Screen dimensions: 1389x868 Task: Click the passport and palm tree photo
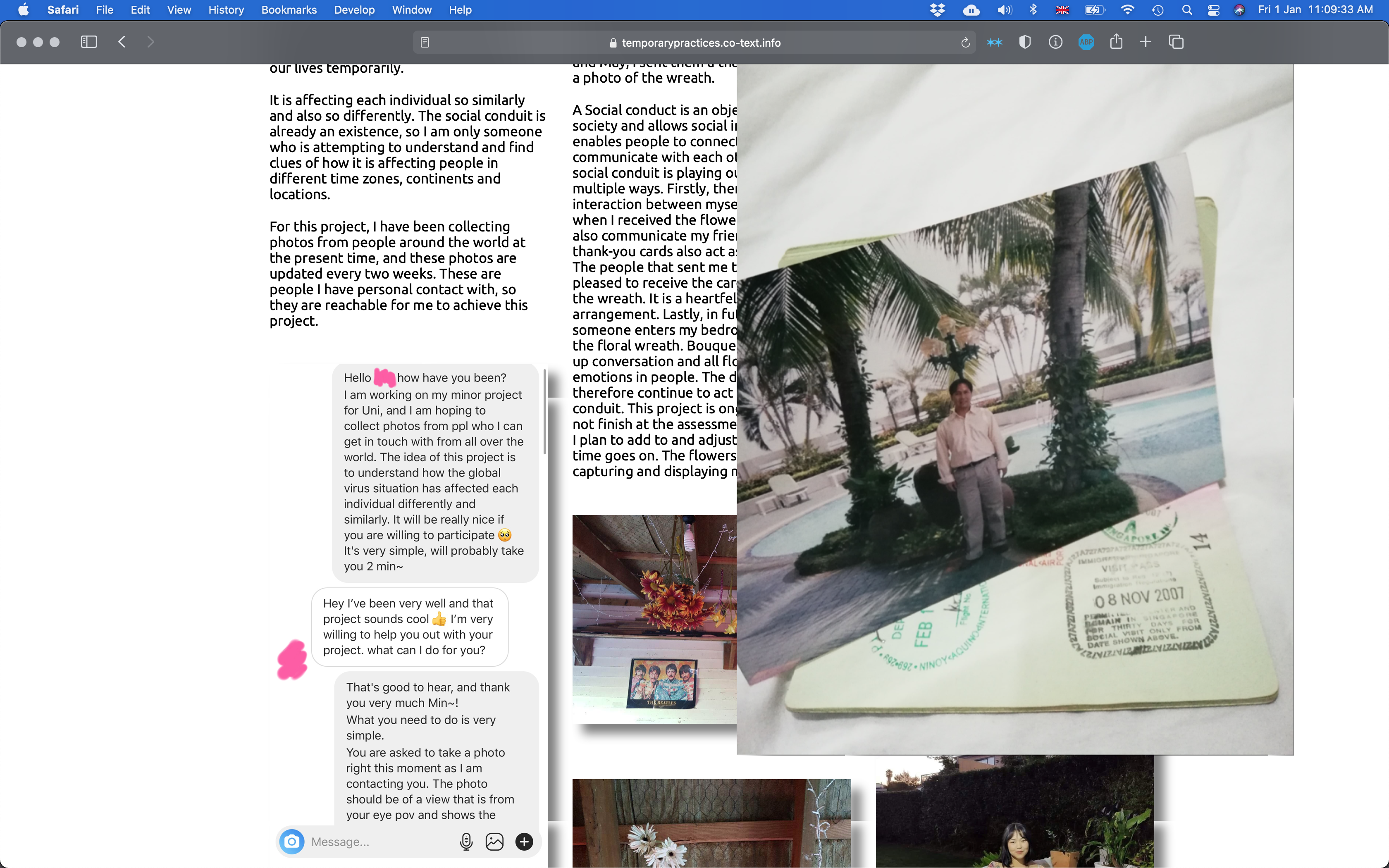1015,409
